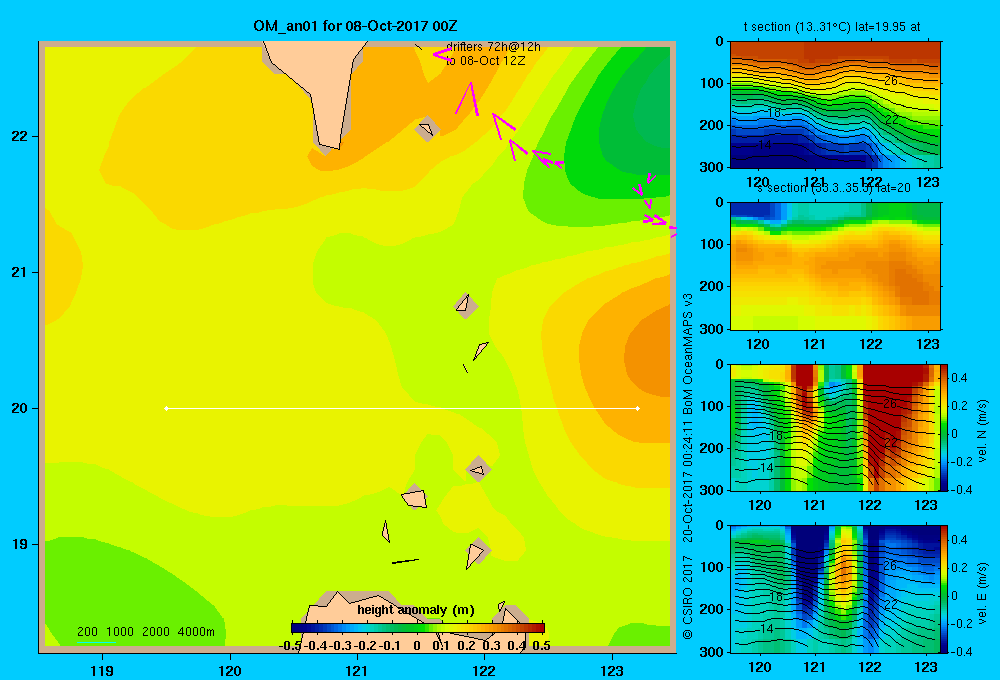Click longitude label 121 below main map
Screen dimensions: 1000x680
point(357,670)
